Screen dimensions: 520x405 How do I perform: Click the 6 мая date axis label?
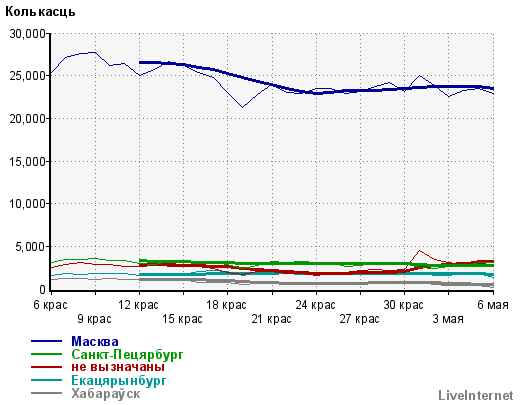pos(493,305)
